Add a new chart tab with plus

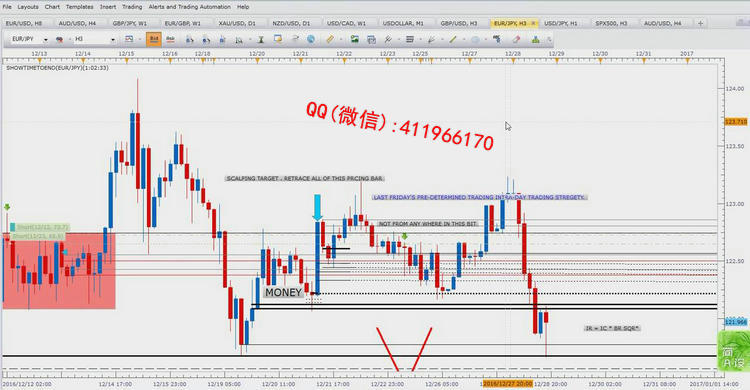point(700,23)
